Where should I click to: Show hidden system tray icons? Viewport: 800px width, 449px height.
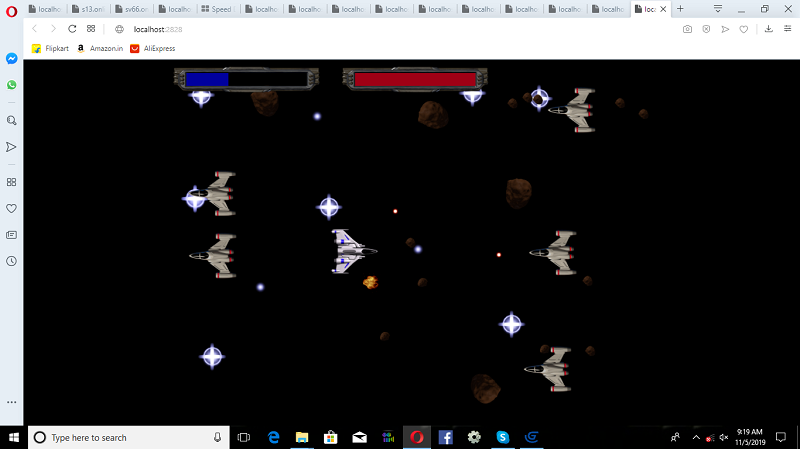coord(696,437)
